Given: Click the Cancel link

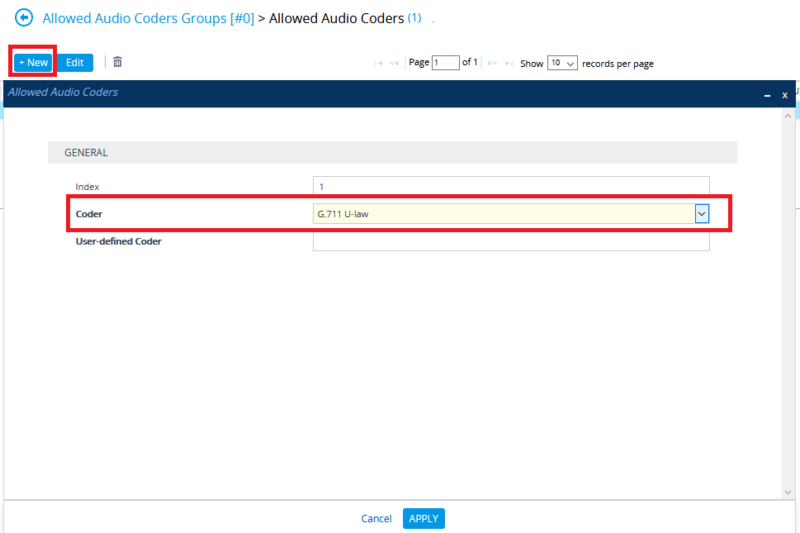Looking at the screenshot, I should [x=376, y=519].
